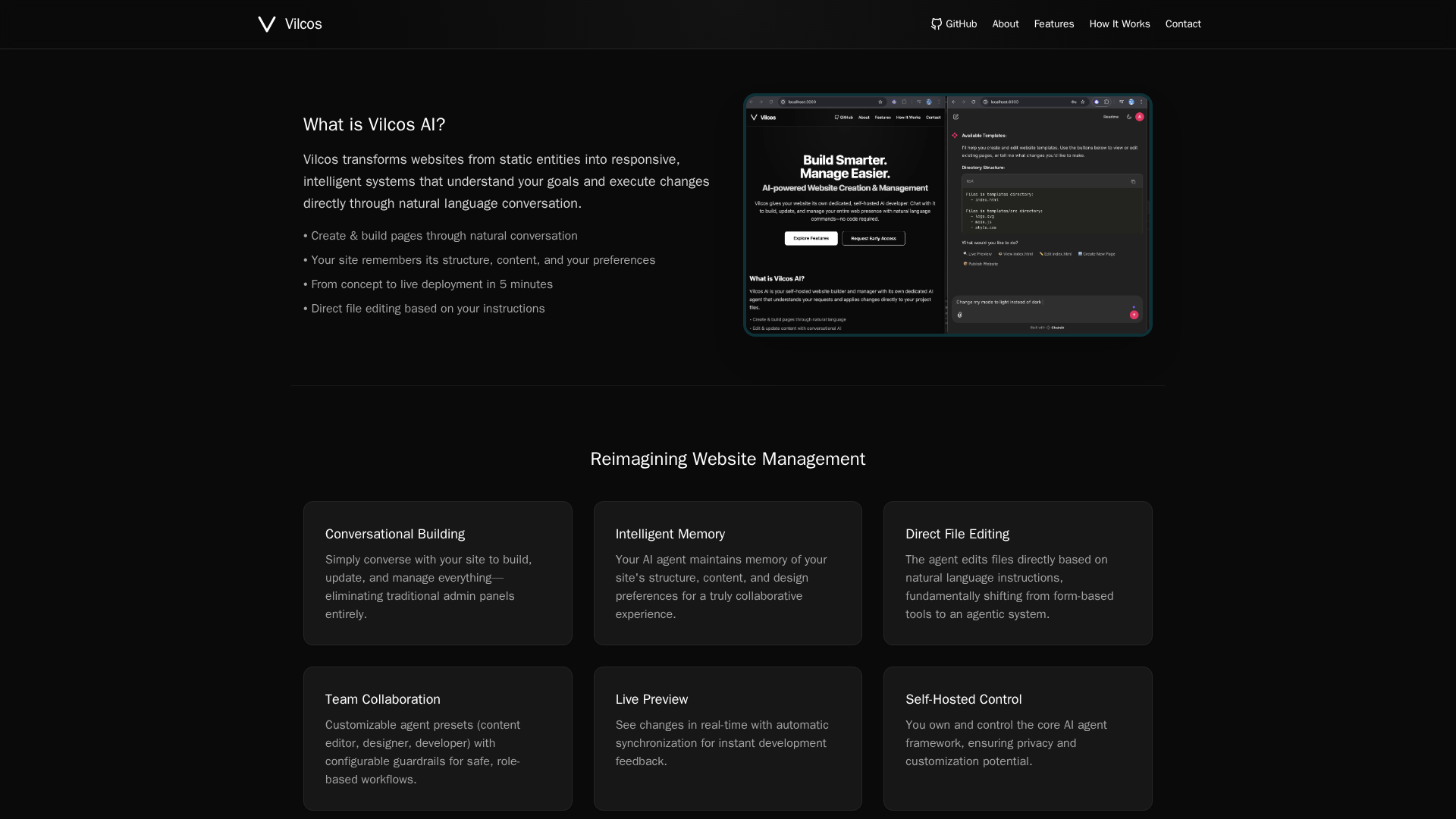Open the left browser window's three-dot menu
The width and height of the screenshot is (1456, 819).
(939, 102)
